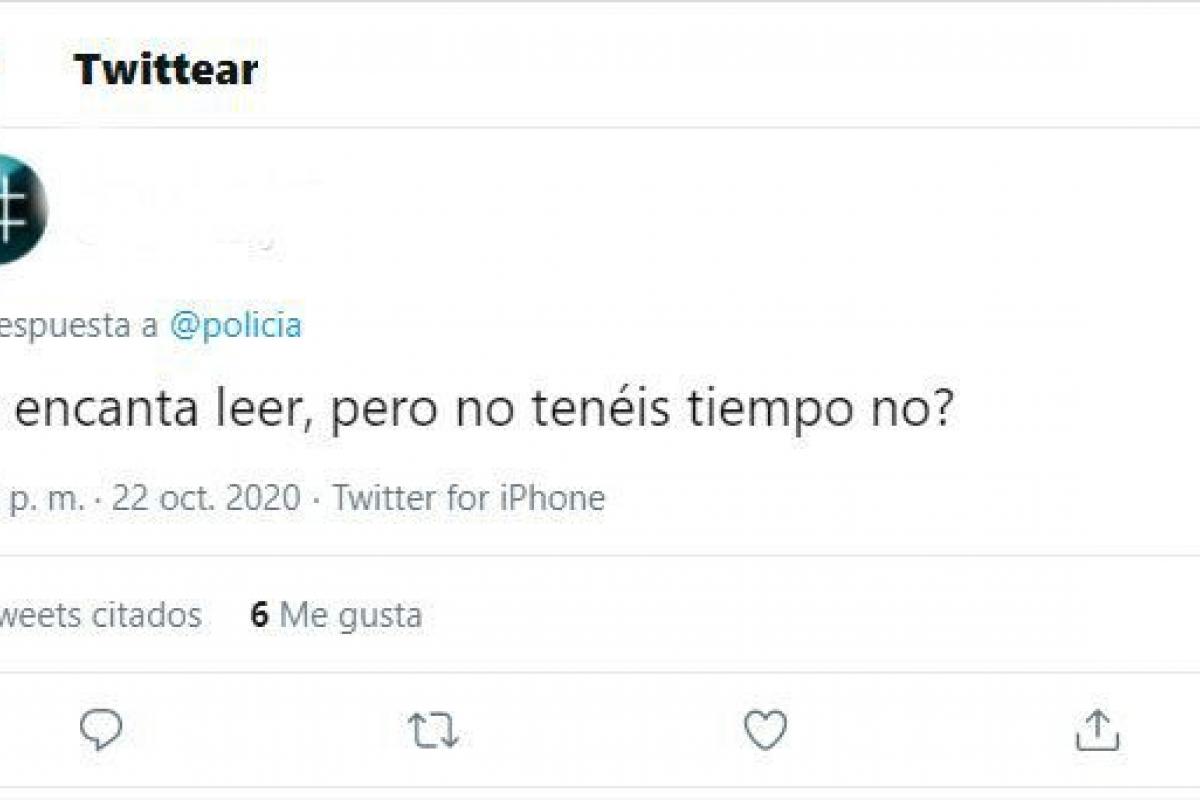Like the tweet with the heart icon
Viewport: 1200px width, 800px height.
(766, 731)
